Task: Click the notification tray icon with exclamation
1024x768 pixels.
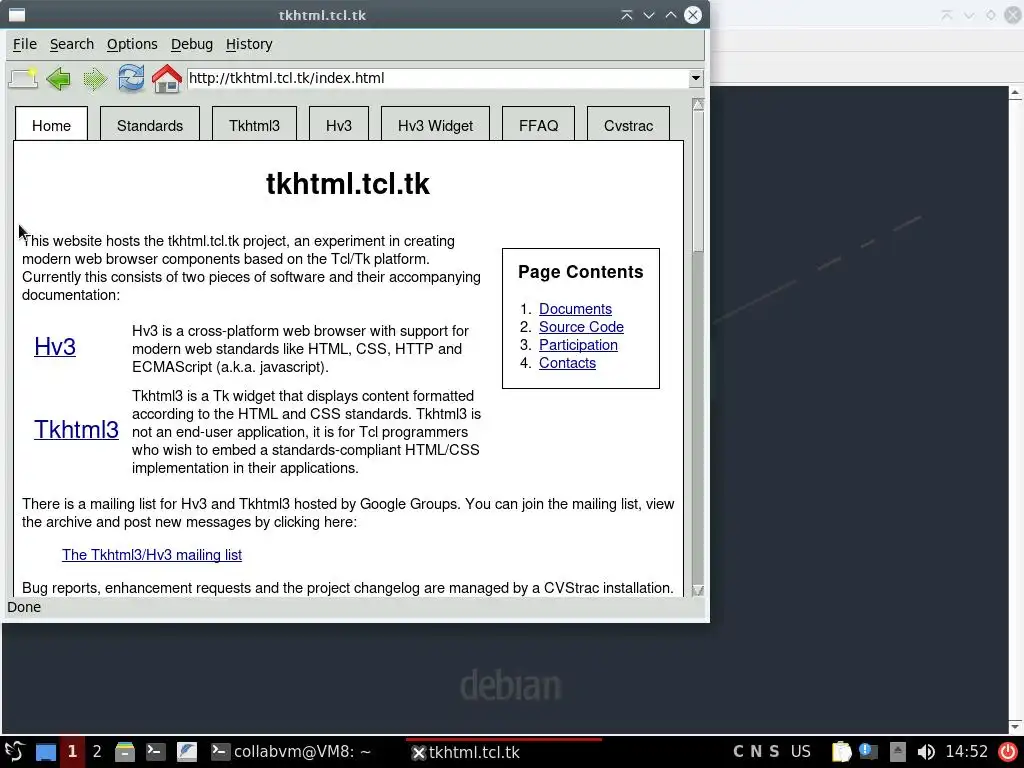Action: tap(868, 752)
